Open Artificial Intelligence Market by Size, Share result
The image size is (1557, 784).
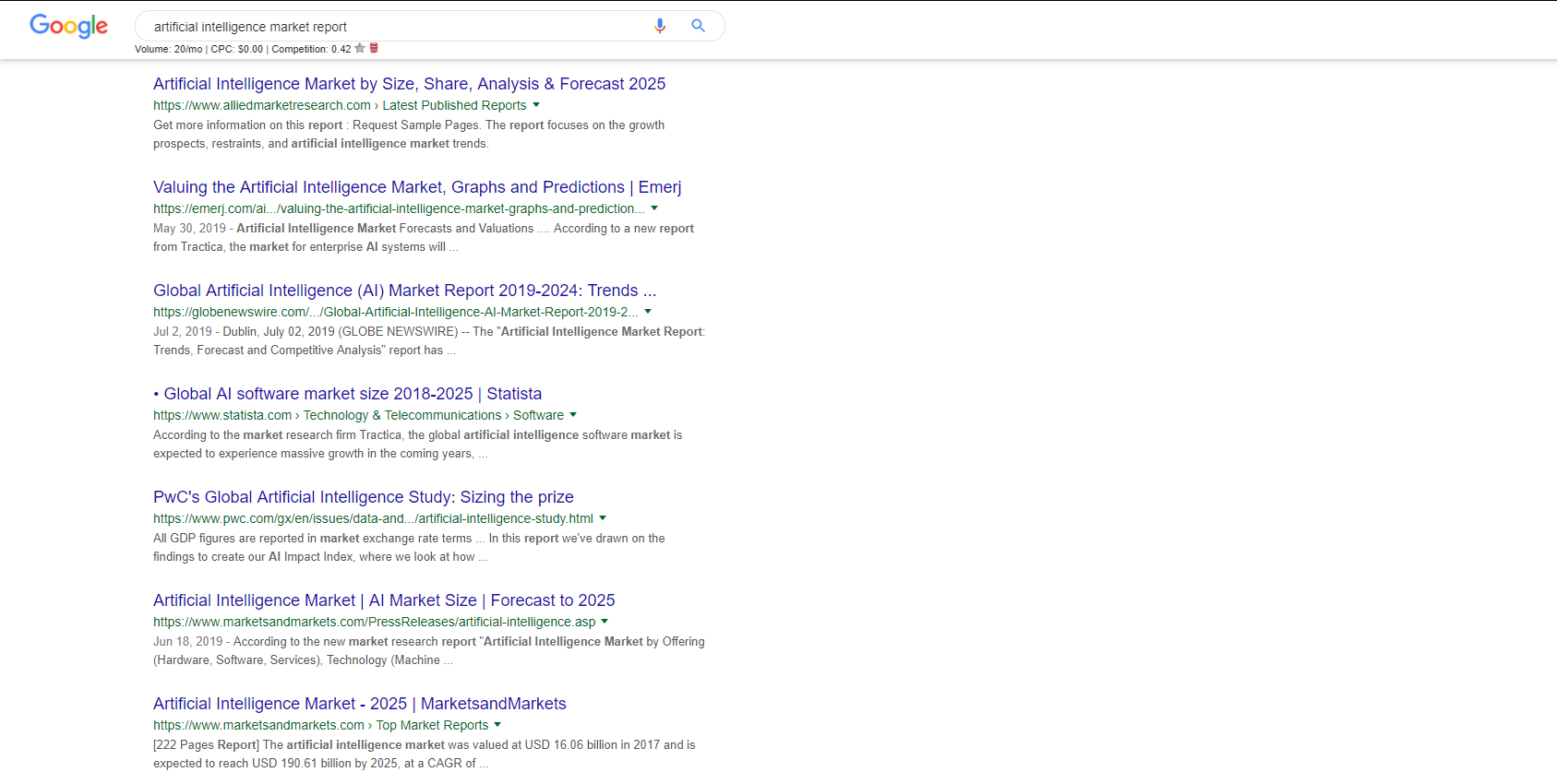point(409,84)
